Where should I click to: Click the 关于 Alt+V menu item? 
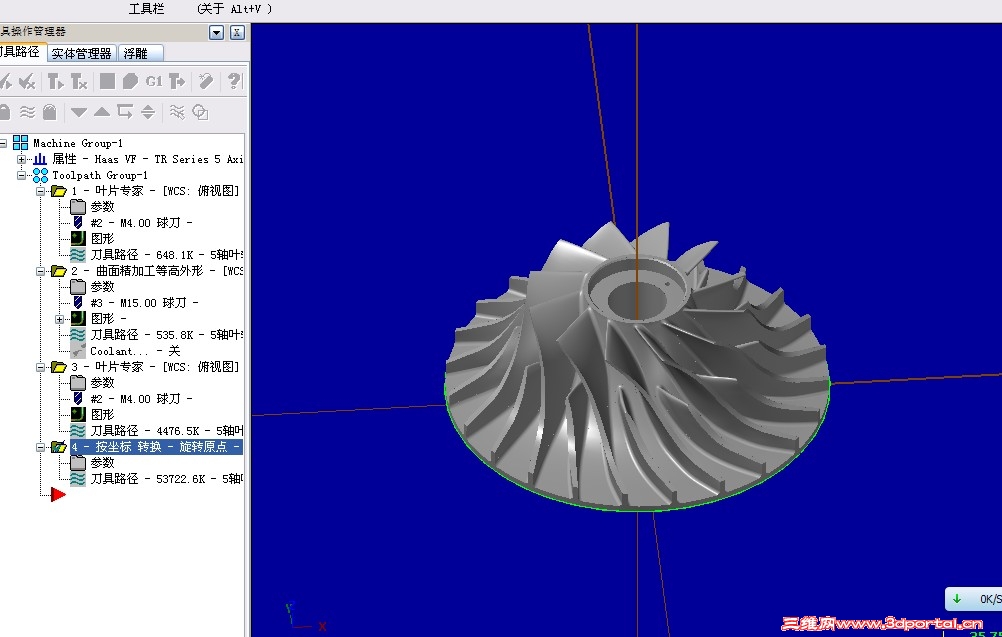pos(235,9)
